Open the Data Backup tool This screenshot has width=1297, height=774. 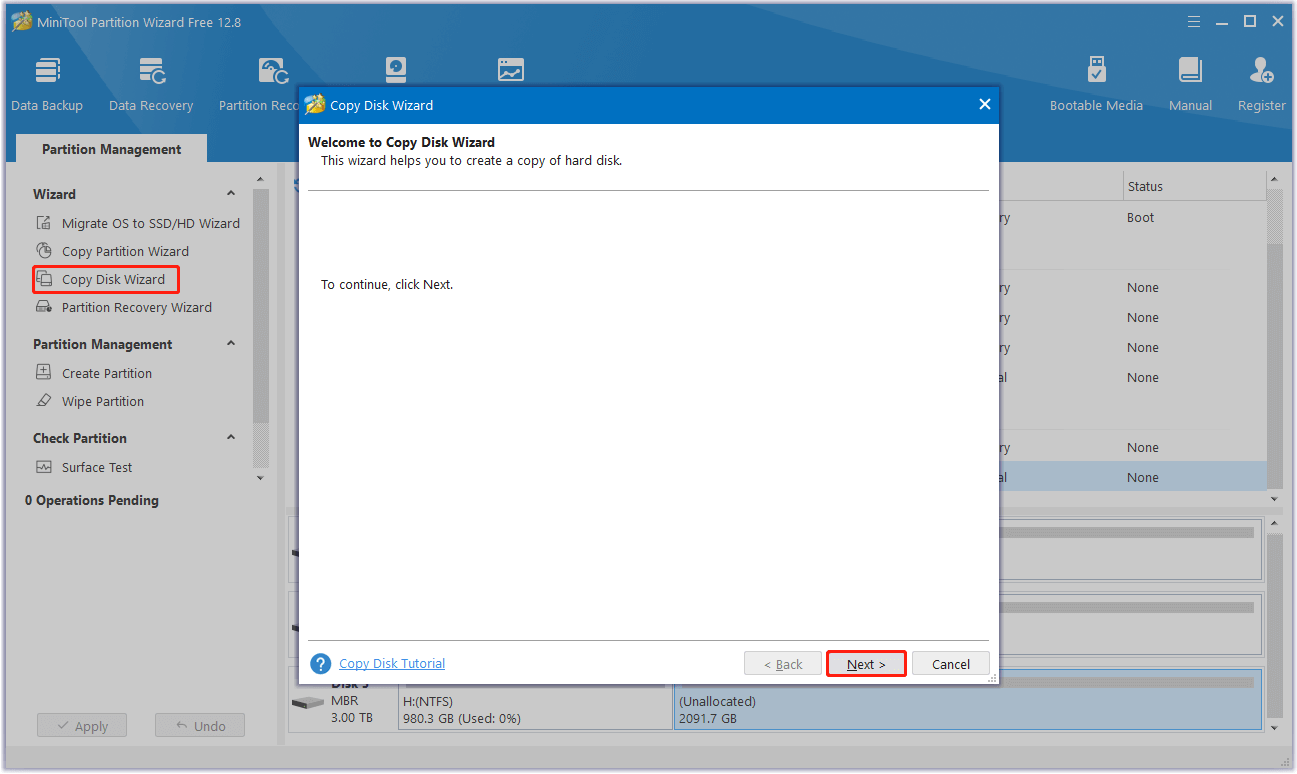(47, 84)
